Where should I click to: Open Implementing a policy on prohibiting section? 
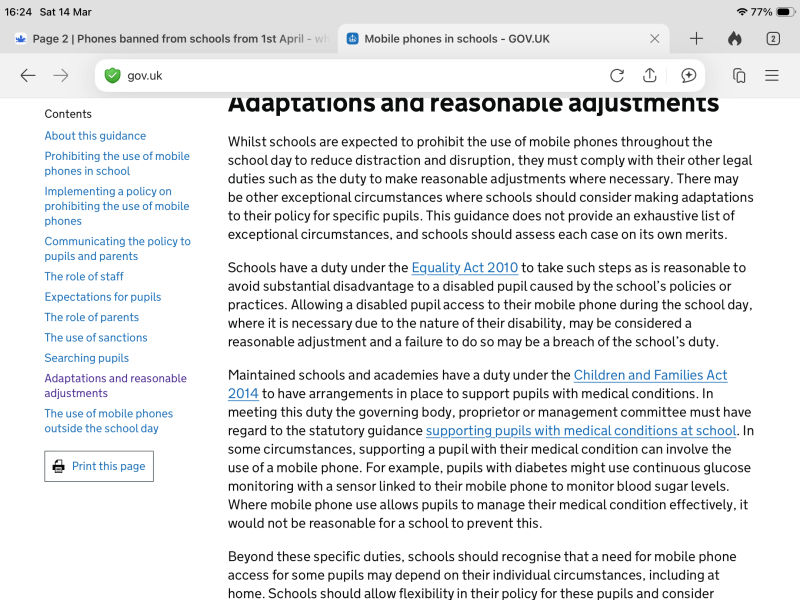117,206
